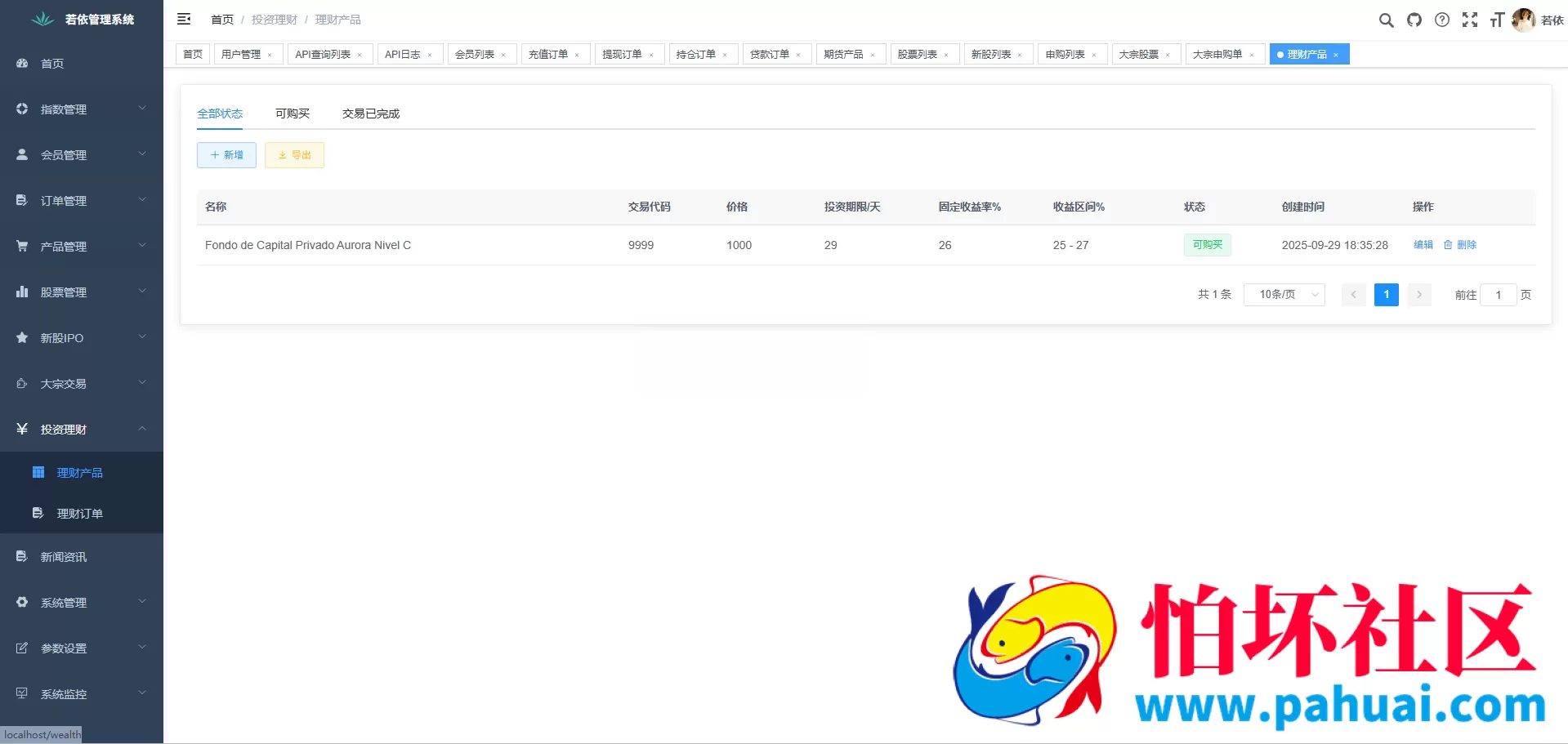Switch to the 可购买 status tab
This screenshot has height=744, width=1568.
tap(293, 114)
